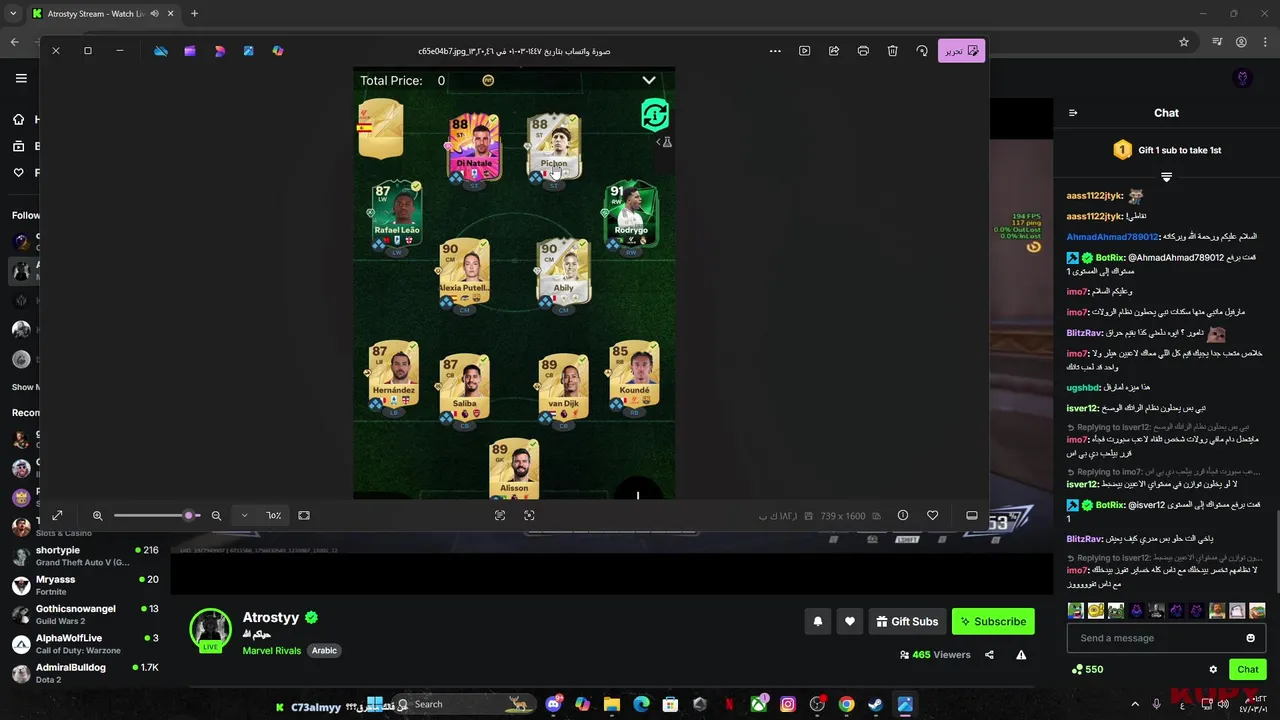Toggle follow heart for Atrostyy

(x=850, y=621)
